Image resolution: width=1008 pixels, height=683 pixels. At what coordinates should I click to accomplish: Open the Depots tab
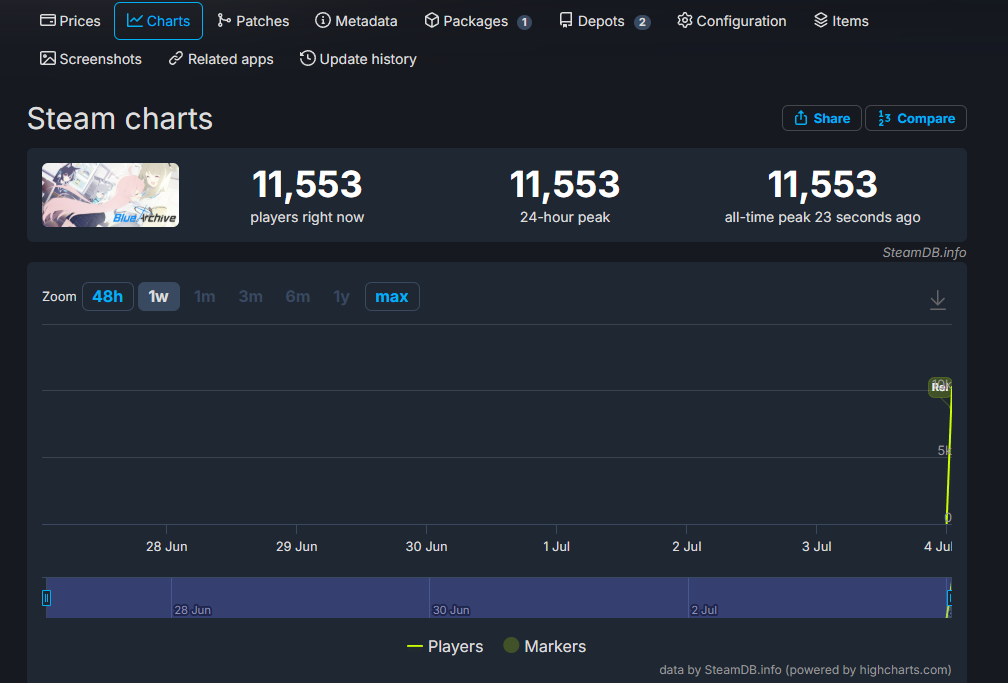604,21
